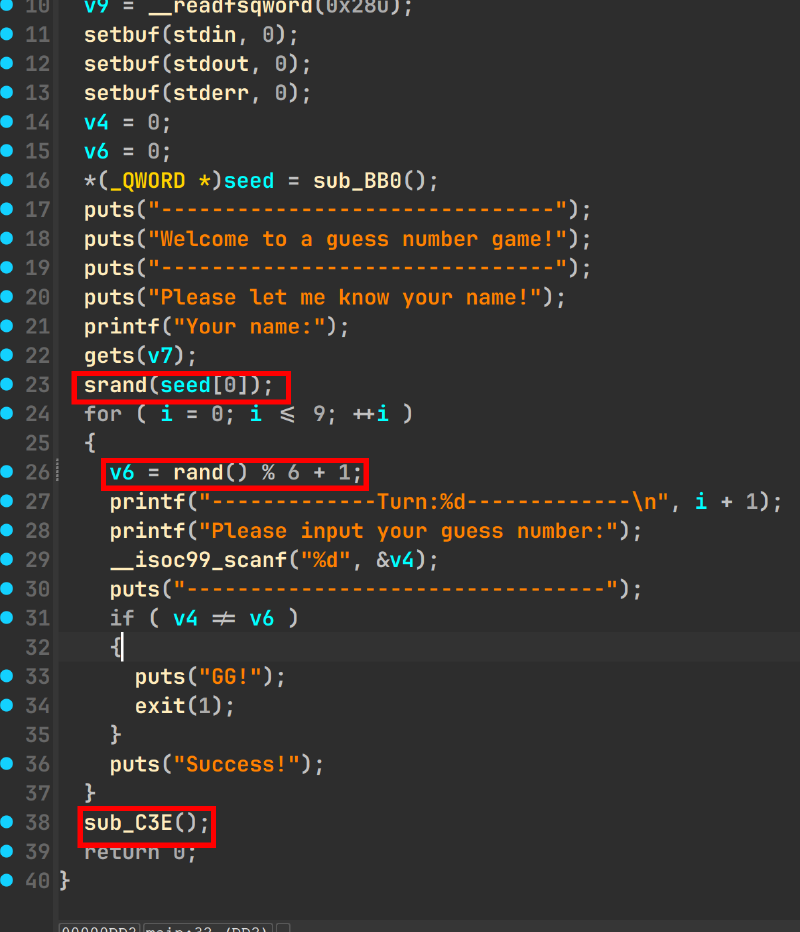Viewport: 800px width, 932px height.
Task: Click the seed variable on line 23
Action: (185, 386)
